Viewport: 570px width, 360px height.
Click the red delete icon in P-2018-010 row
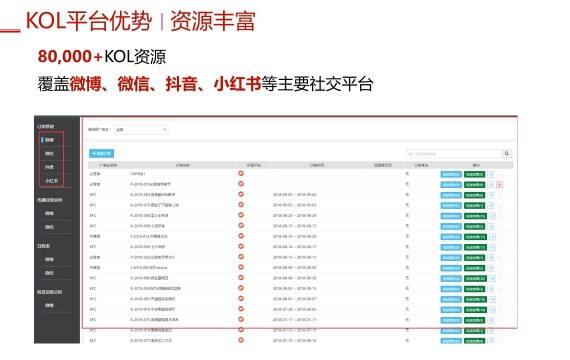click(x=500, y=185)
